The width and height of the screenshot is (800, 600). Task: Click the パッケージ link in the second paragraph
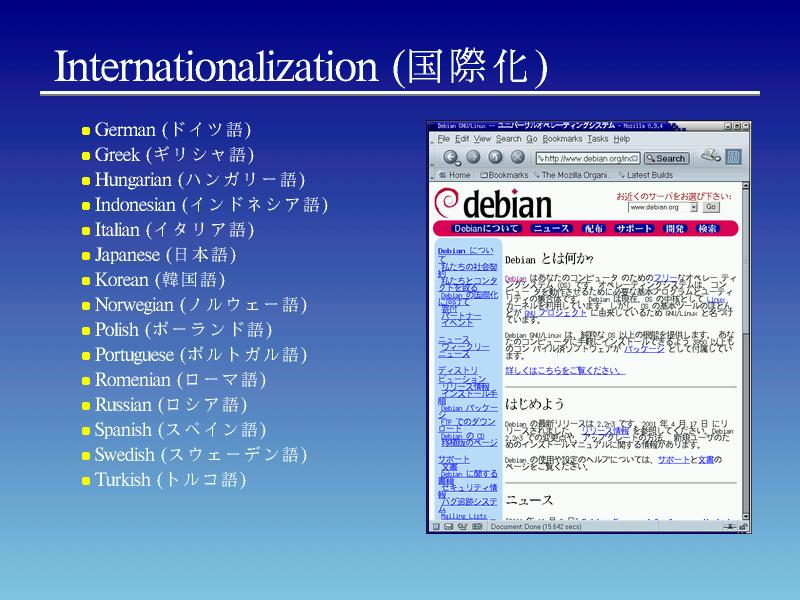coord(644,348)
